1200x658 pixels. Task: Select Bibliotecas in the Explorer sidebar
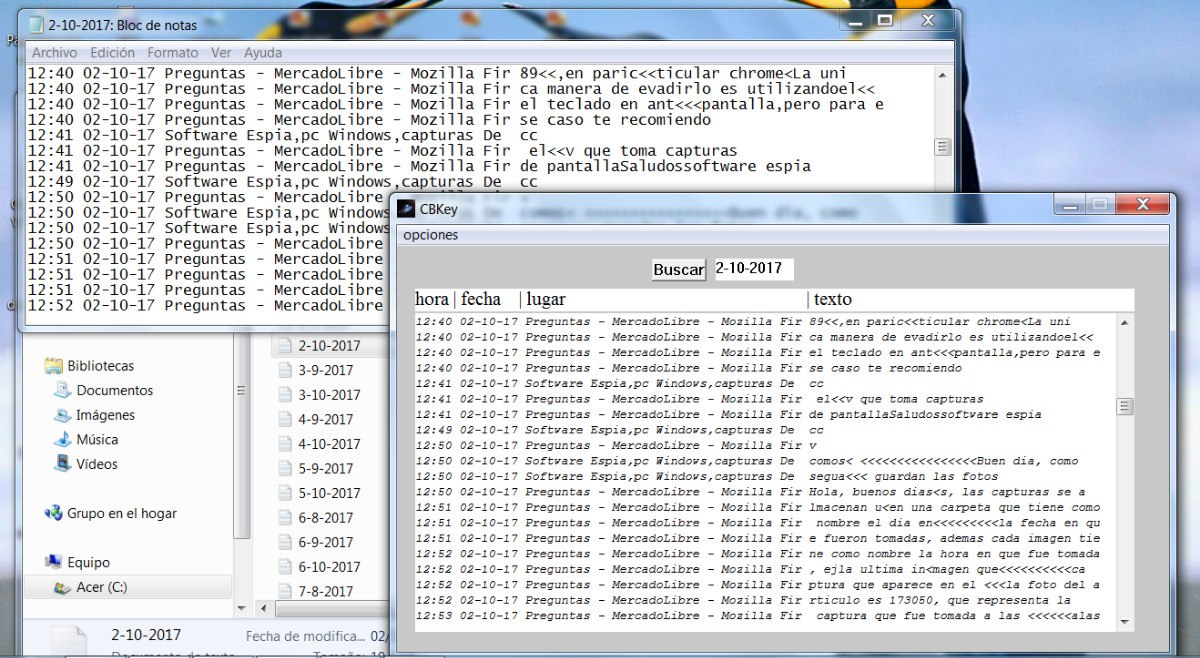[100, 366]
